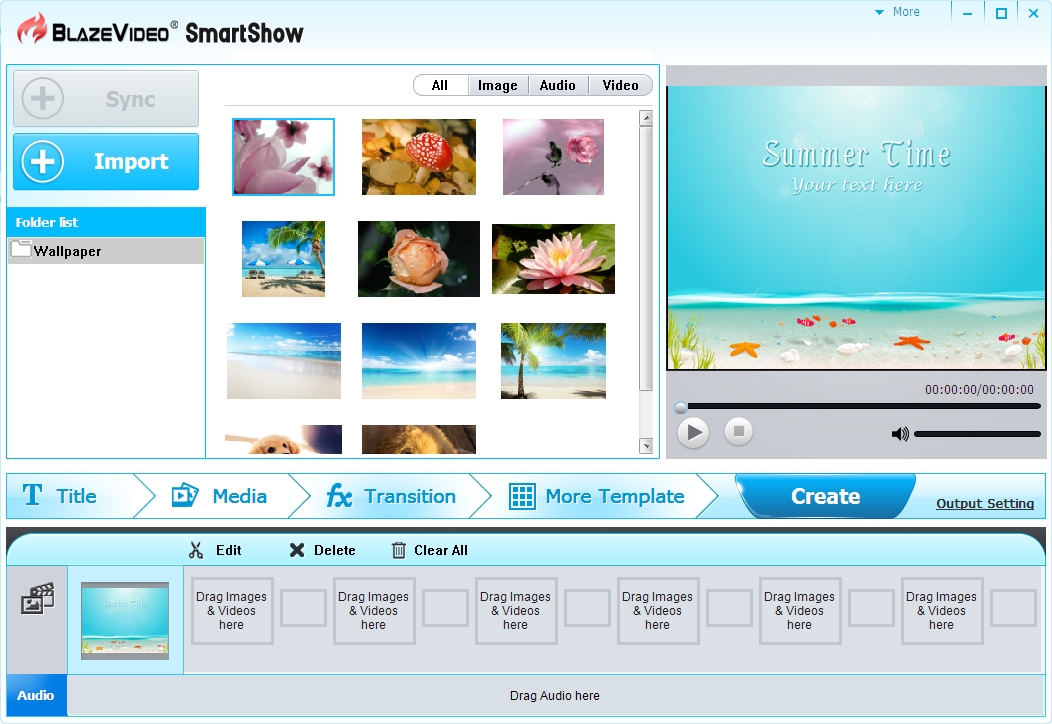1052x724 pixels.
Task: Stop playback with the Stop button
Action: (x=739, y=432)
